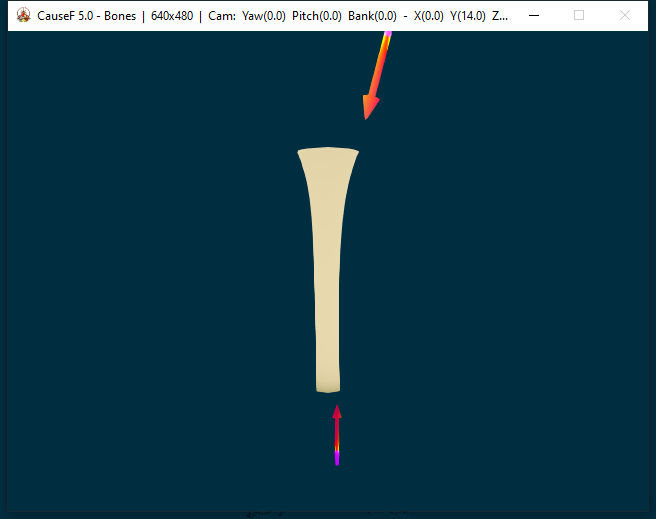
Task: Click the narrow bottom end of the bone
Action: coord(328,384)
